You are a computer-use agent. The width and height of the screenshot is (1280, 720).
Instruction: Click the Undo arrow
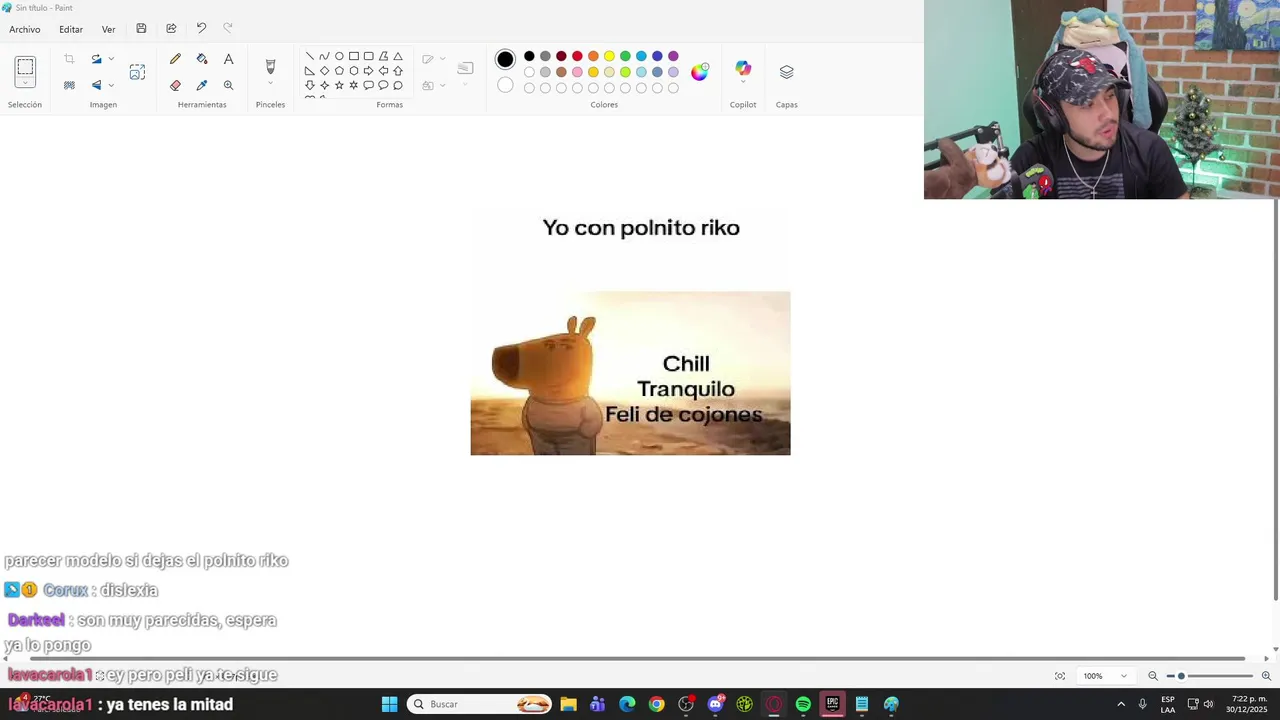201,29
